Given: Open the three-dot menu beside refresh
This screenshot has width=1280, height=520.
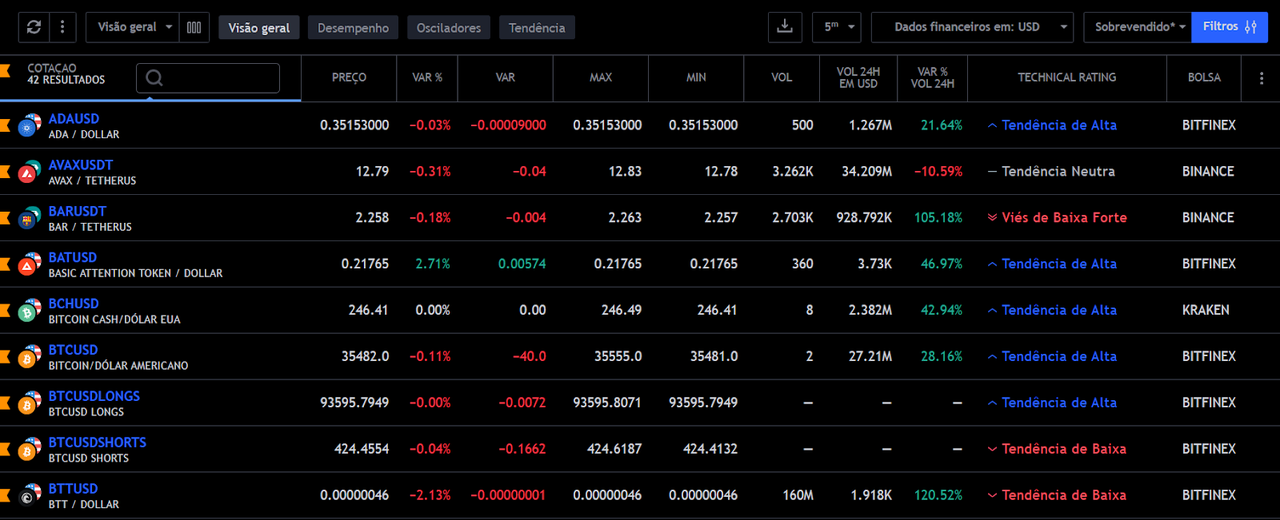Looking at the screenshot, I should (62, 27).
